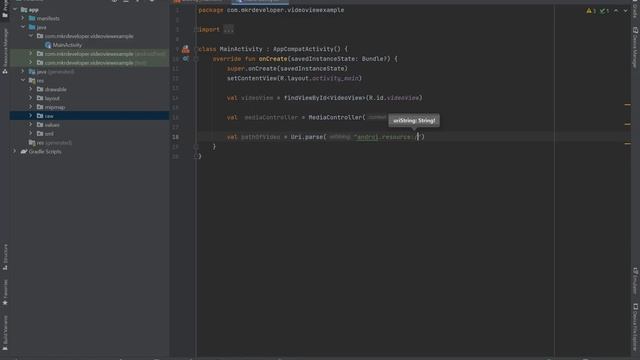Expand the drawable folder arrow
Image resolution: width=640 pixels, height=360 pixels.
click(x=31, y=89)
